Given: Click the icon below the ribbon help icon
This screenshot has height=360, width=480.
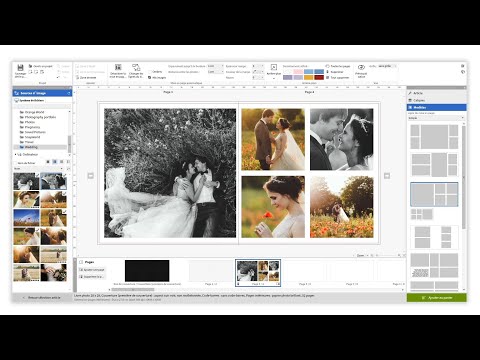Looking at the screenshot, I should coord(463,72).
